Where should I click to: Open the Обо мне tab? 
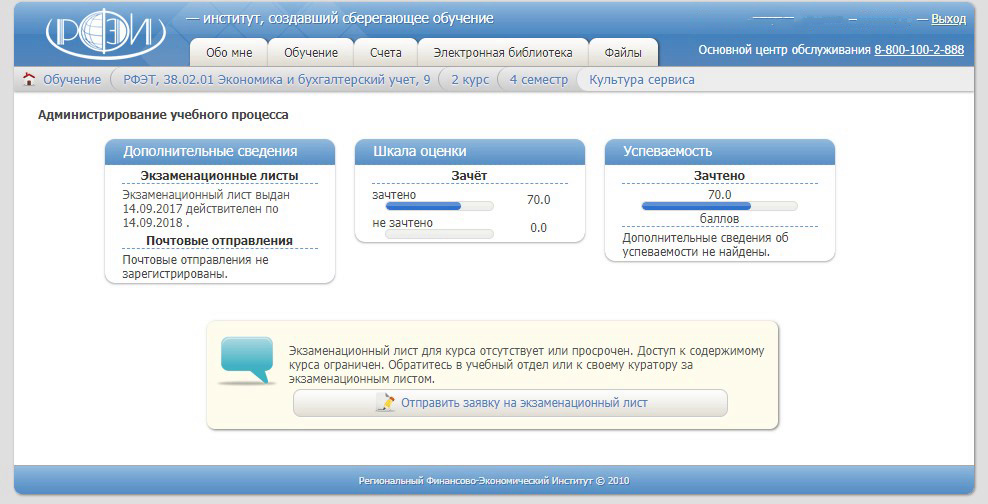pyautogui.click(x=228, y=53)
